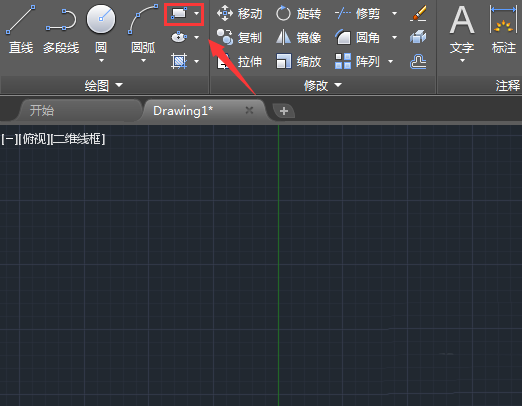Click the Erase pencil-eraser icon

pos(418,14)
